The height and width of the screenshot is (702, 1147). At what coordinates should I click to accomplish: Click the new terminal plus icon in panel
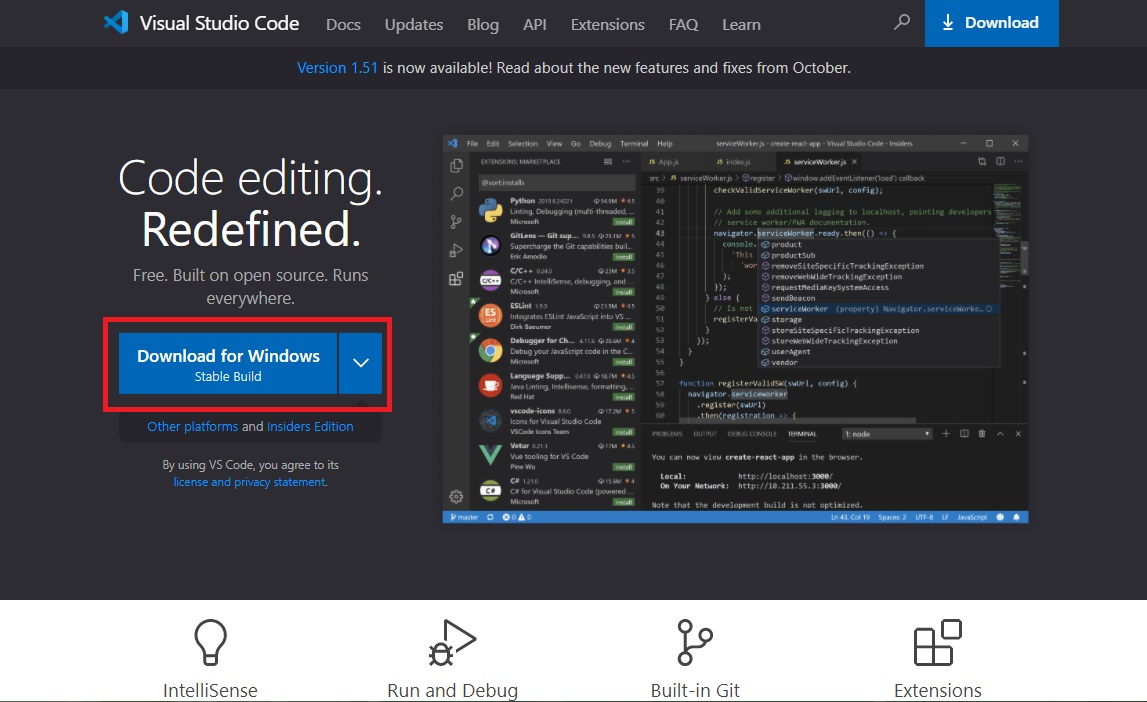(x=946, y=434)
